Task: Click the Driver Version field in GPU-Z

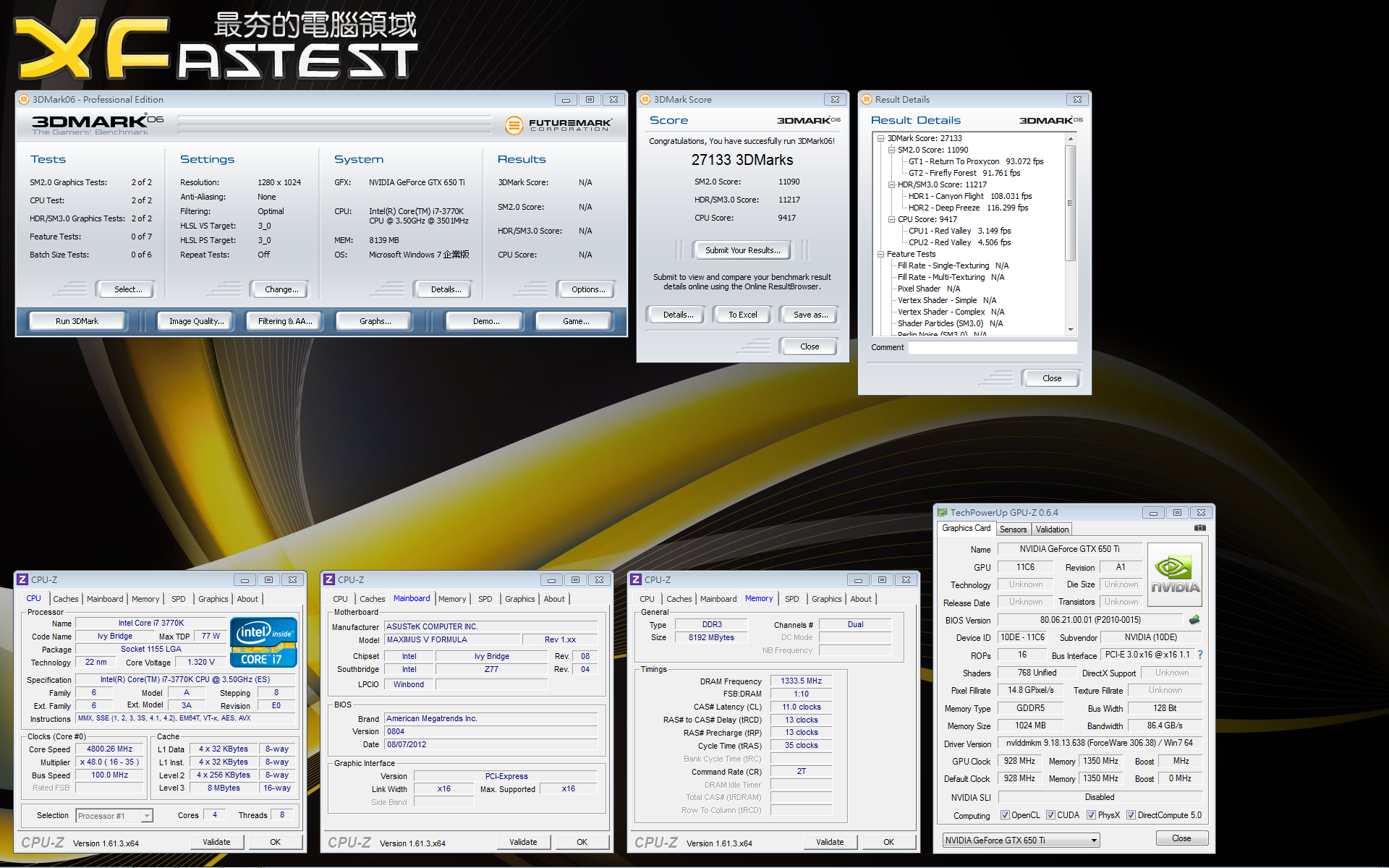Action: point(1100,743)
